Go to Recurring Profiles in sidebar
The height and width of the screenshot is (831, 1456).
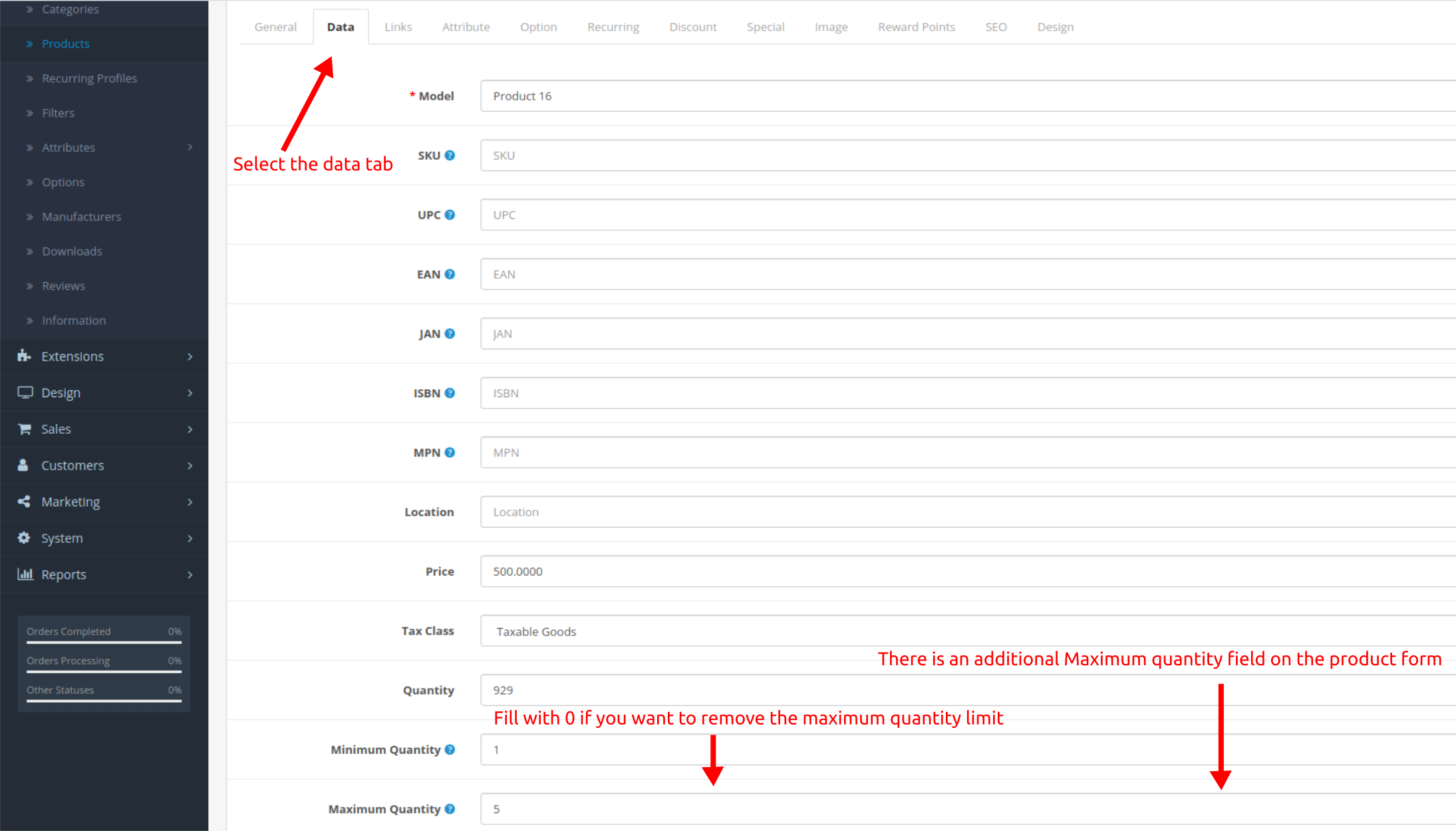coord(89,79)
